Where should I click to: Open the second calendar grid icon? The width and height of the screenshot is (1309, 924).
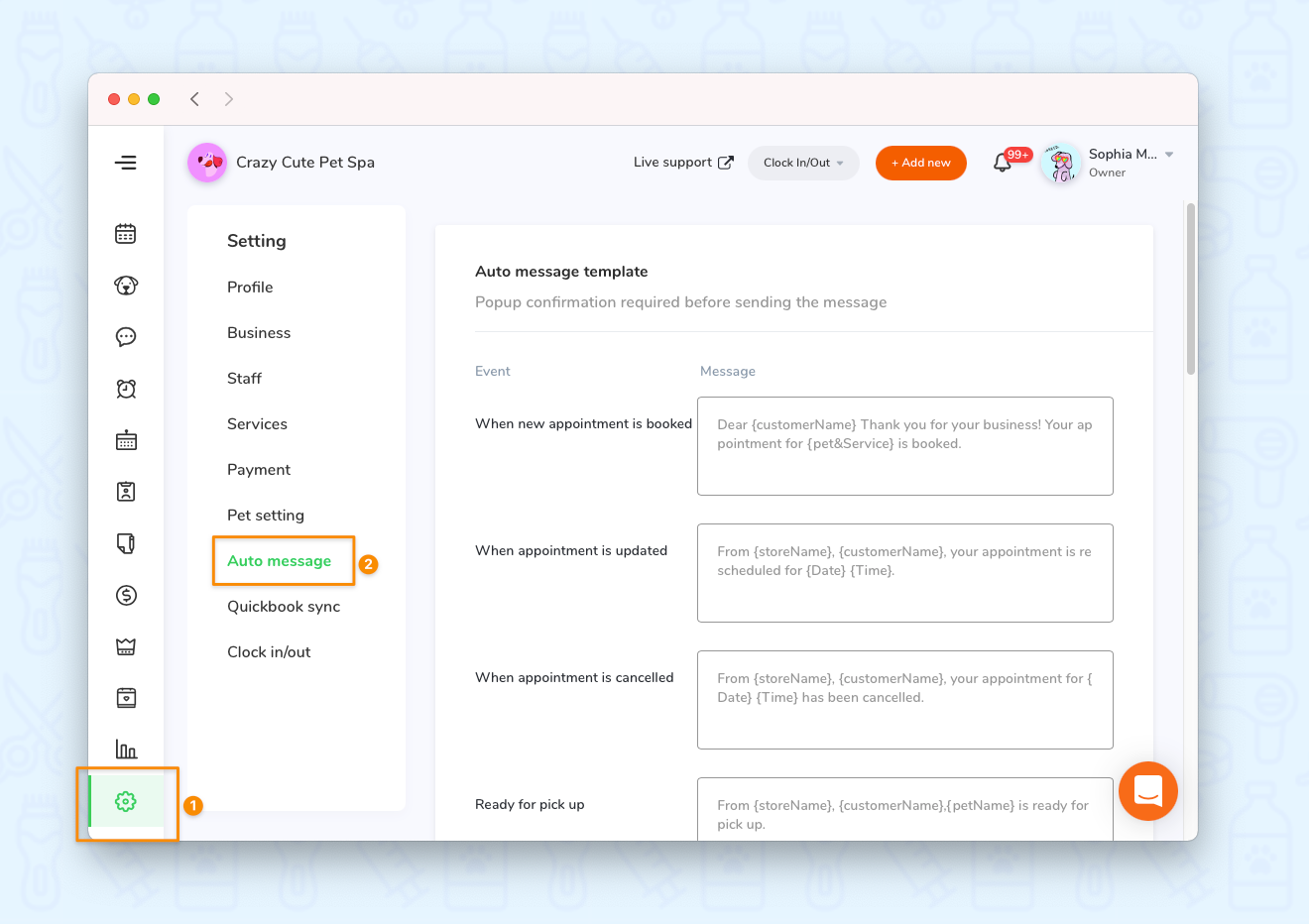[x=126, y=440]
